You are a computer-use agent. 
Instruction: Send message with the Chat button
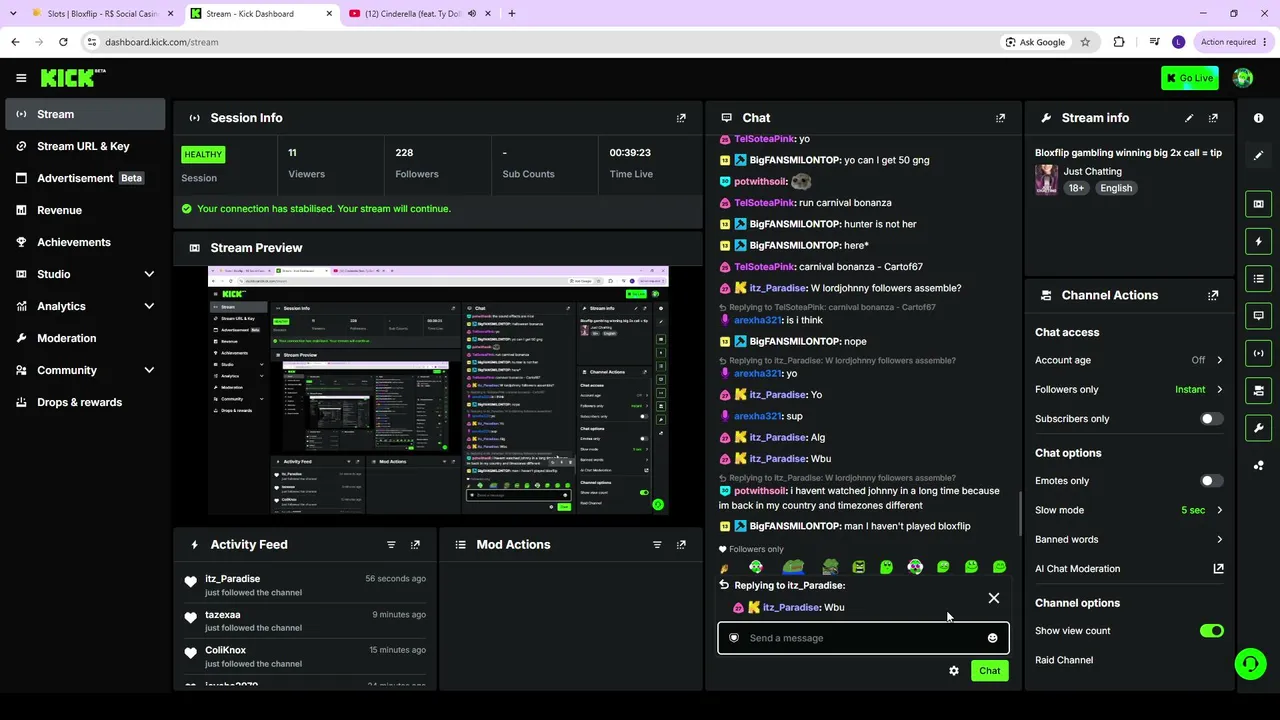[x=989, y=671]
